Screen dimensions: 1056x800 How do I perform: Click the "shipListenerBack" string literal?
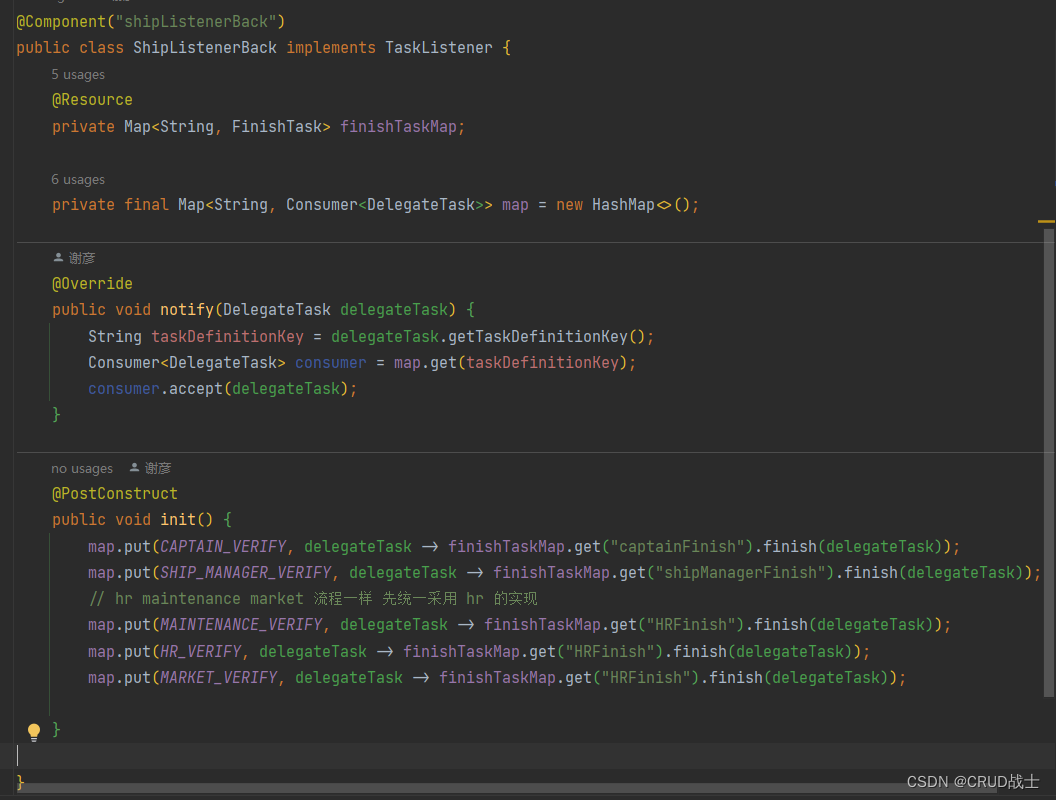[x=196, y=22]
